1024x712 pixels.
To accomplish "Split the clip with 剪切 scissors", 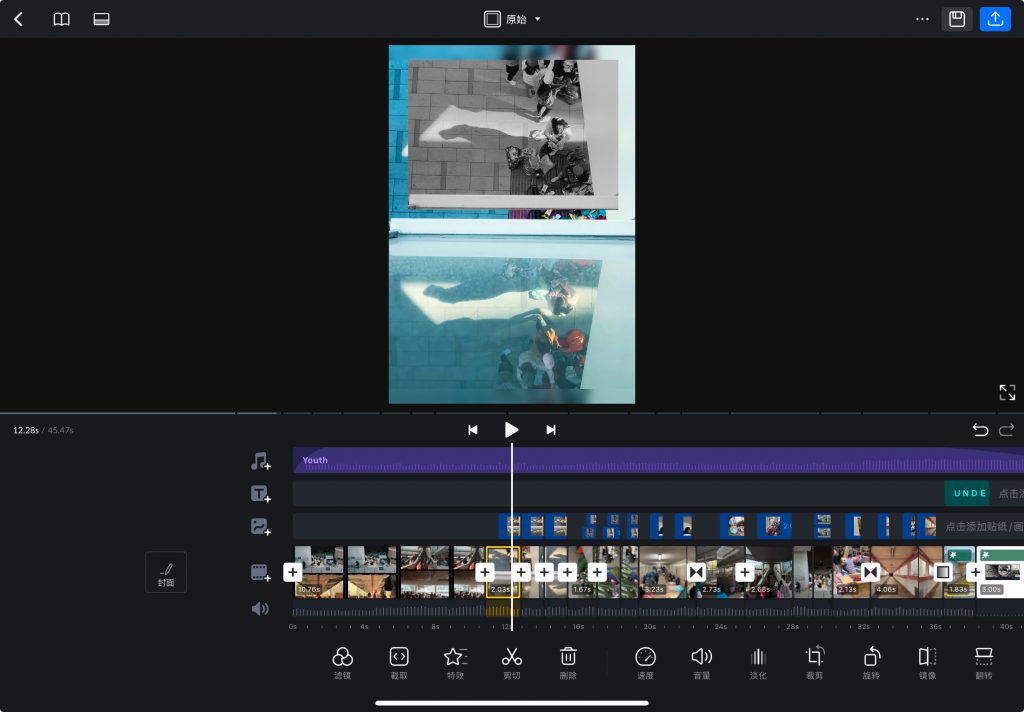I will tap(511, 663).
